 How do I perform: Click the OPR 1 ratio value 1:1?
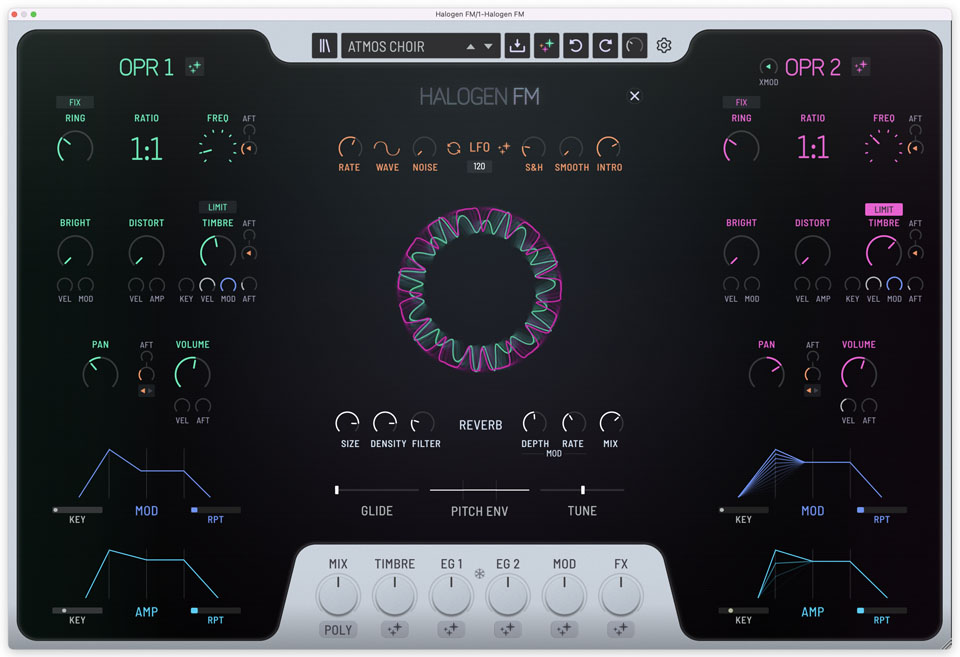pyautogui.click(x=146, y=149)
